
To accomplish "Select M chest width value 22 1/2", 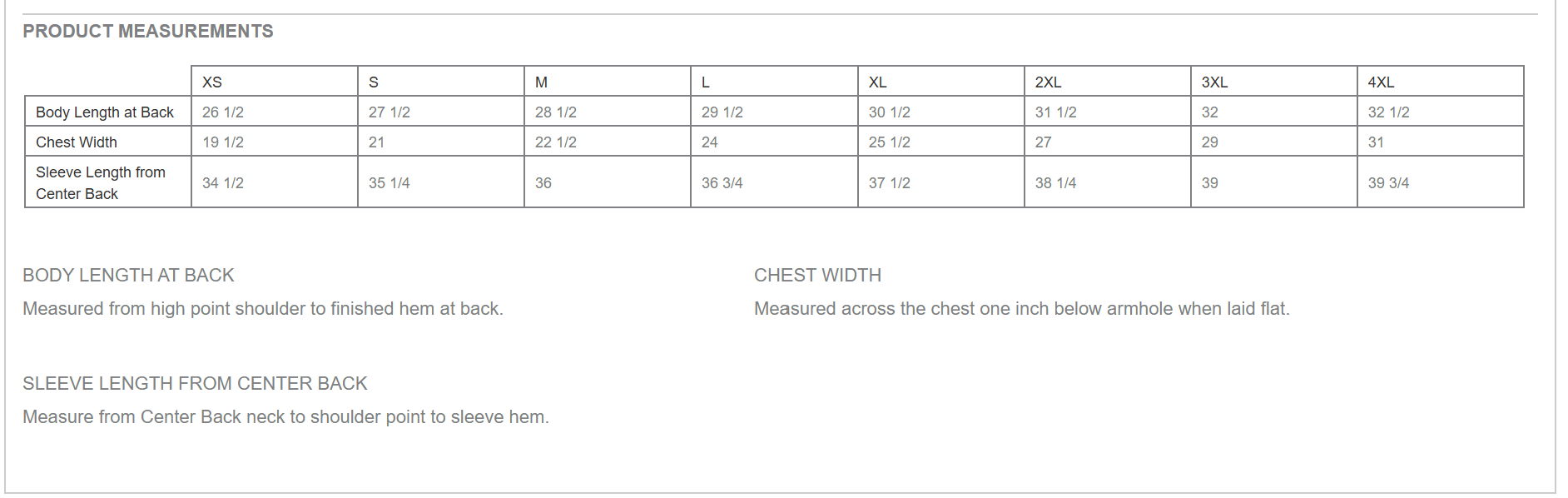I will [x=555, y=142].
